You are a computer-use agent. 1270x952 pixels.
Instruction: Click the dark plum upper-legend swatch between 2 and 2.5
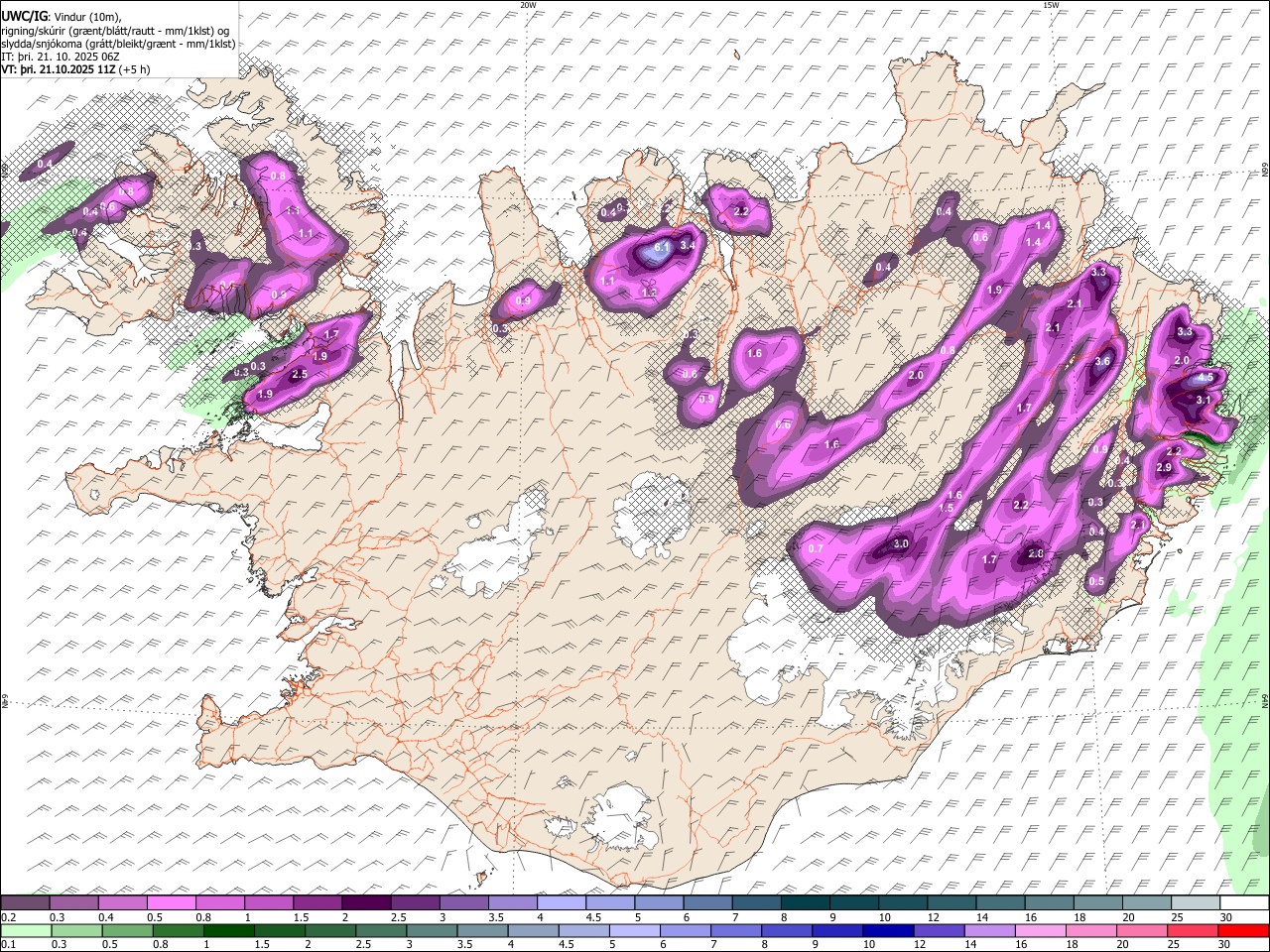366,903
